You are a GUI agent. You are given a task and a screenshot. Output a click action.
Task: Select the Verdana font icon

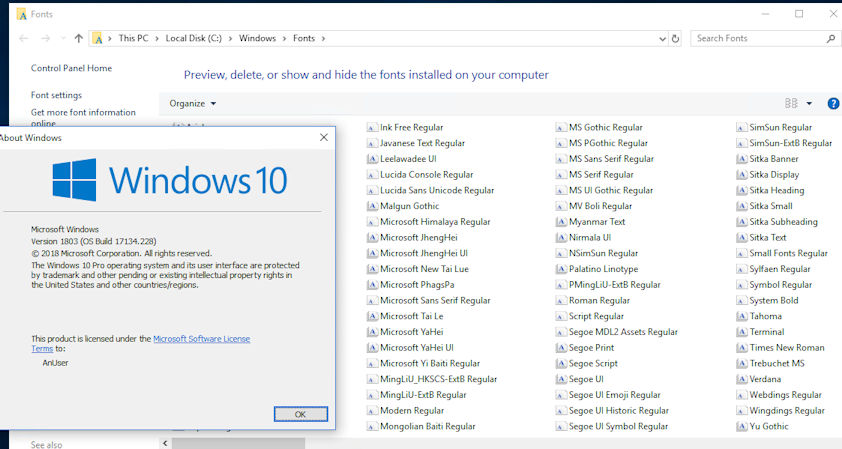click(741, 379)
